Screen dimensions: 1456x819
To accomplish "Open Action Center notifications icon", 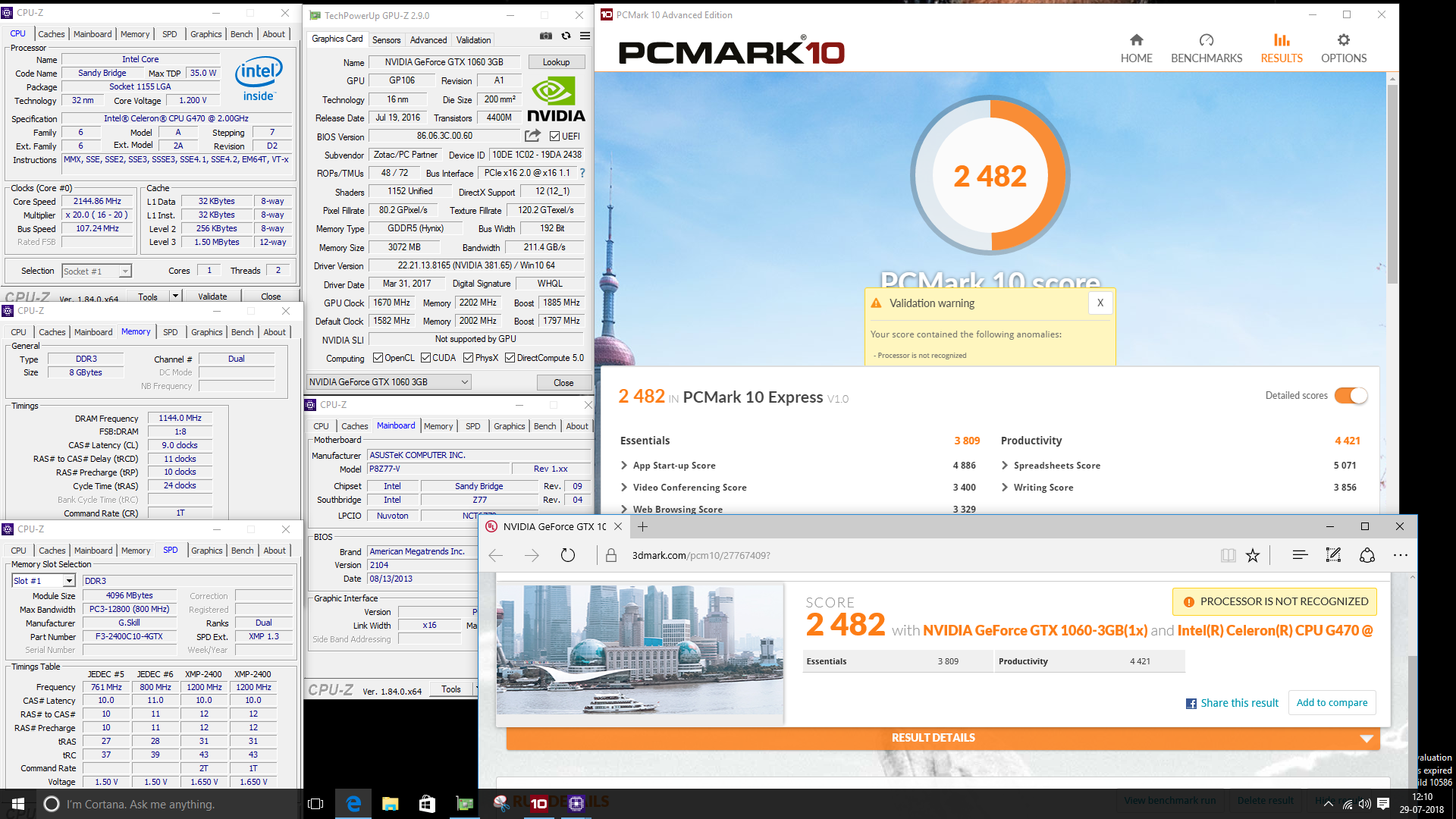I will (x=1383, y=804).
